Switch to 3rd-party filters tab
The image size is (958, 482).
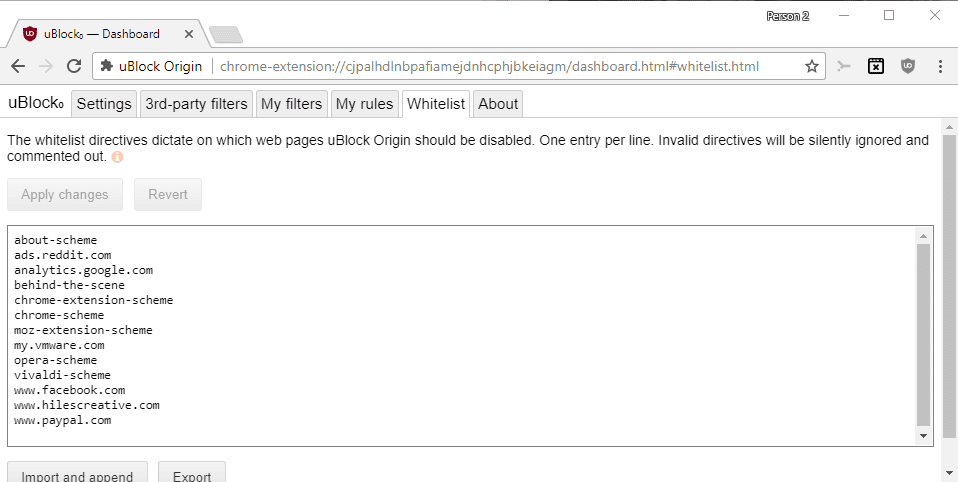coord(196,104)
